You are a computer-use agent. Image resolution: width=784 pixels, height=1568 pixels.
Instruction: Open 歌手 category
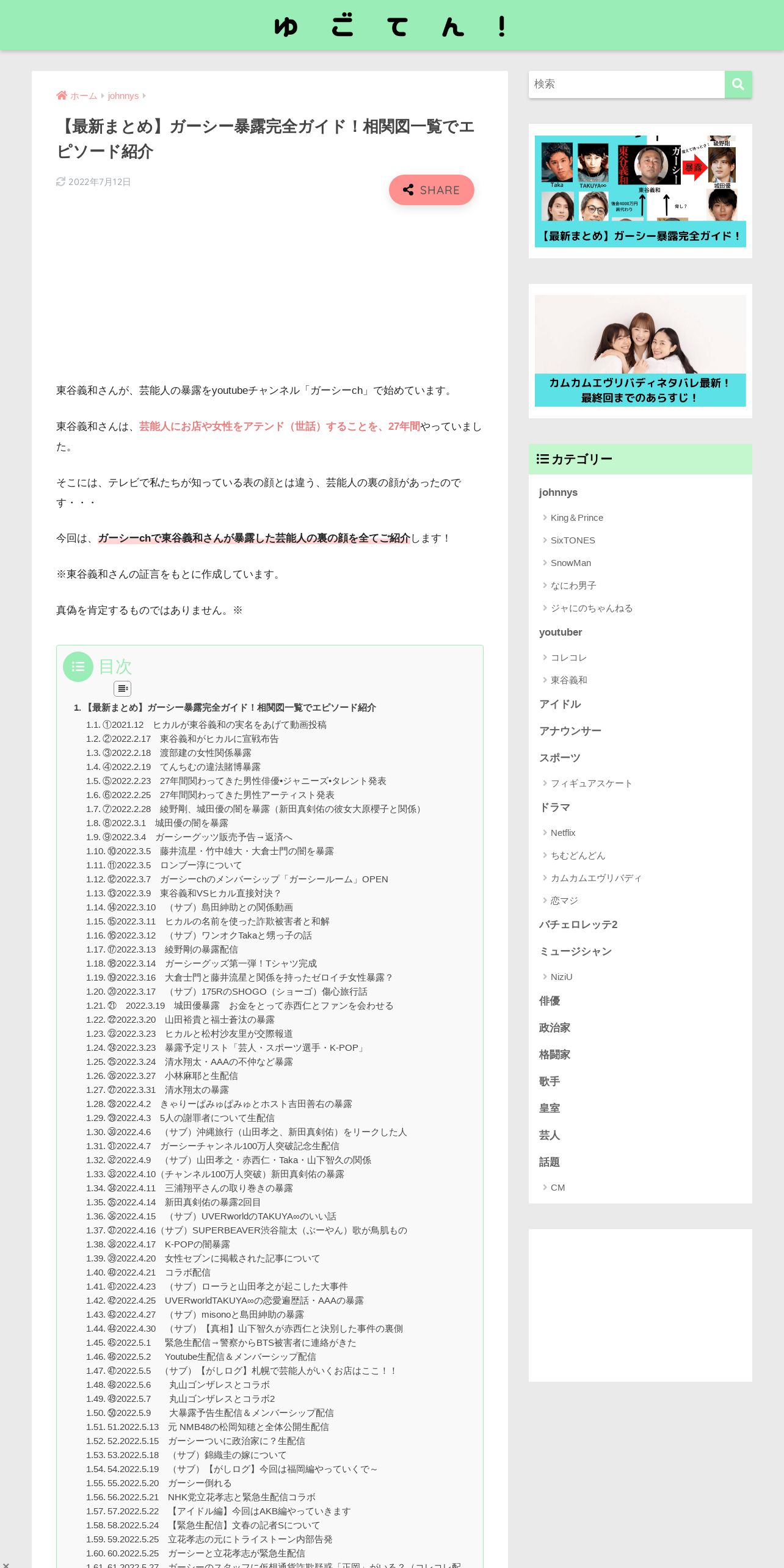[x=550, y=1081]
